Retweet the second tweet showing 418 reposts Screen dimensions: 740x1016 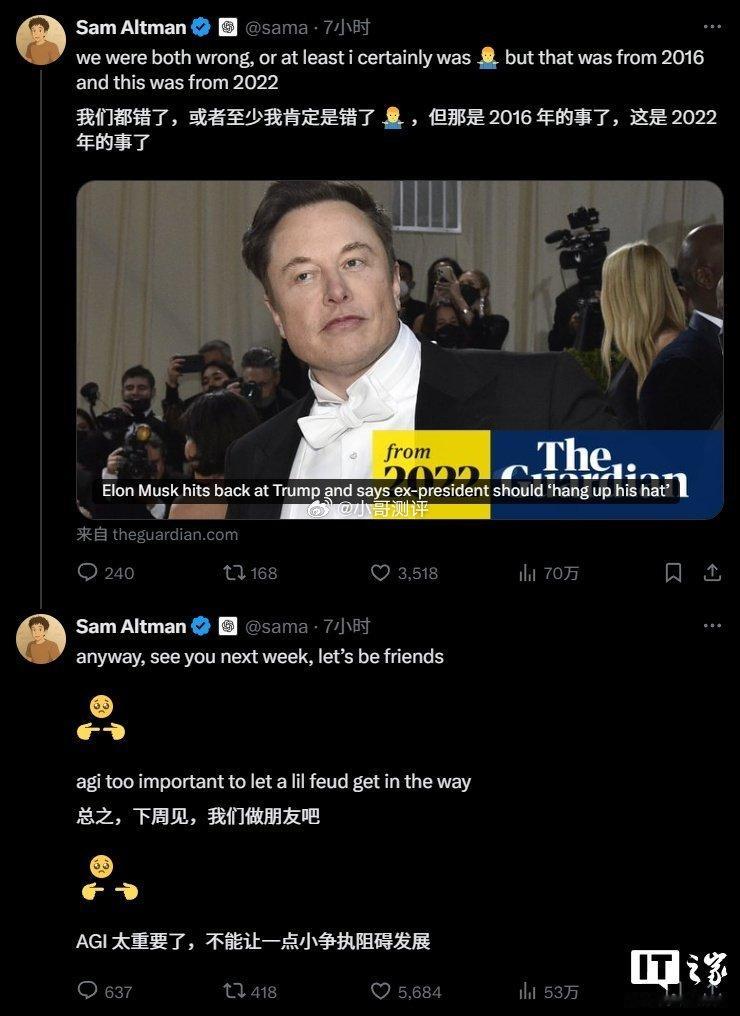pos(250,991)
